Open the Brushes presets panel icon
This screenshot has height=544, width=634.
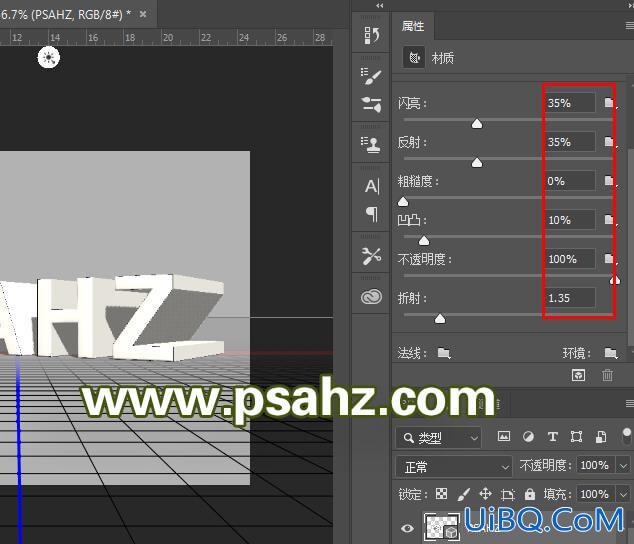point(371,104)
